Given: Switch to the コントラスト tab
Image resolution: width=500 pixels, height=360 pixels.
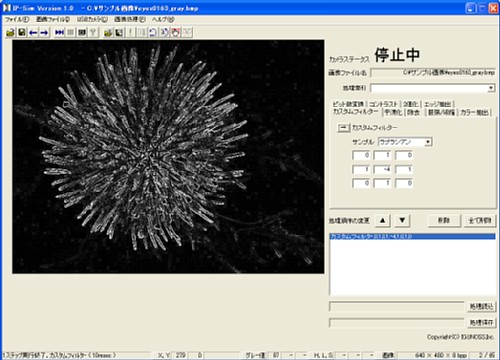Looking at the screenshot, I should tap(383, 104).
